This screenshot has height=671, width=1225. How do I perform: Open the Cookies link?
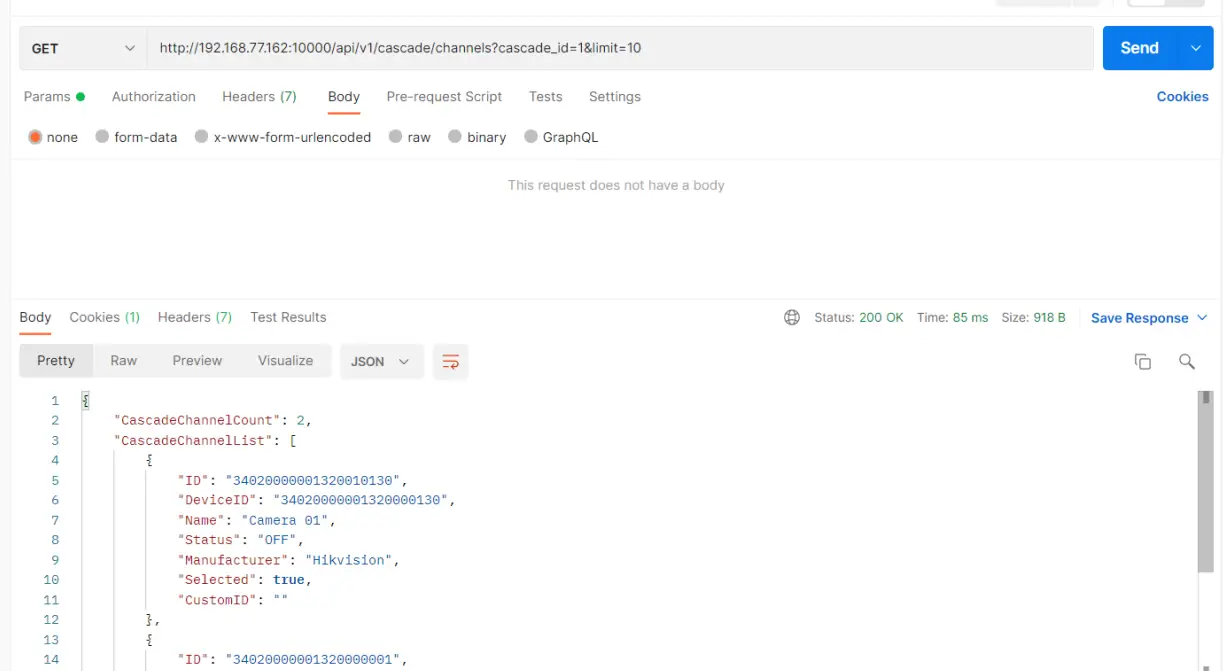[x=1182, y=97]
